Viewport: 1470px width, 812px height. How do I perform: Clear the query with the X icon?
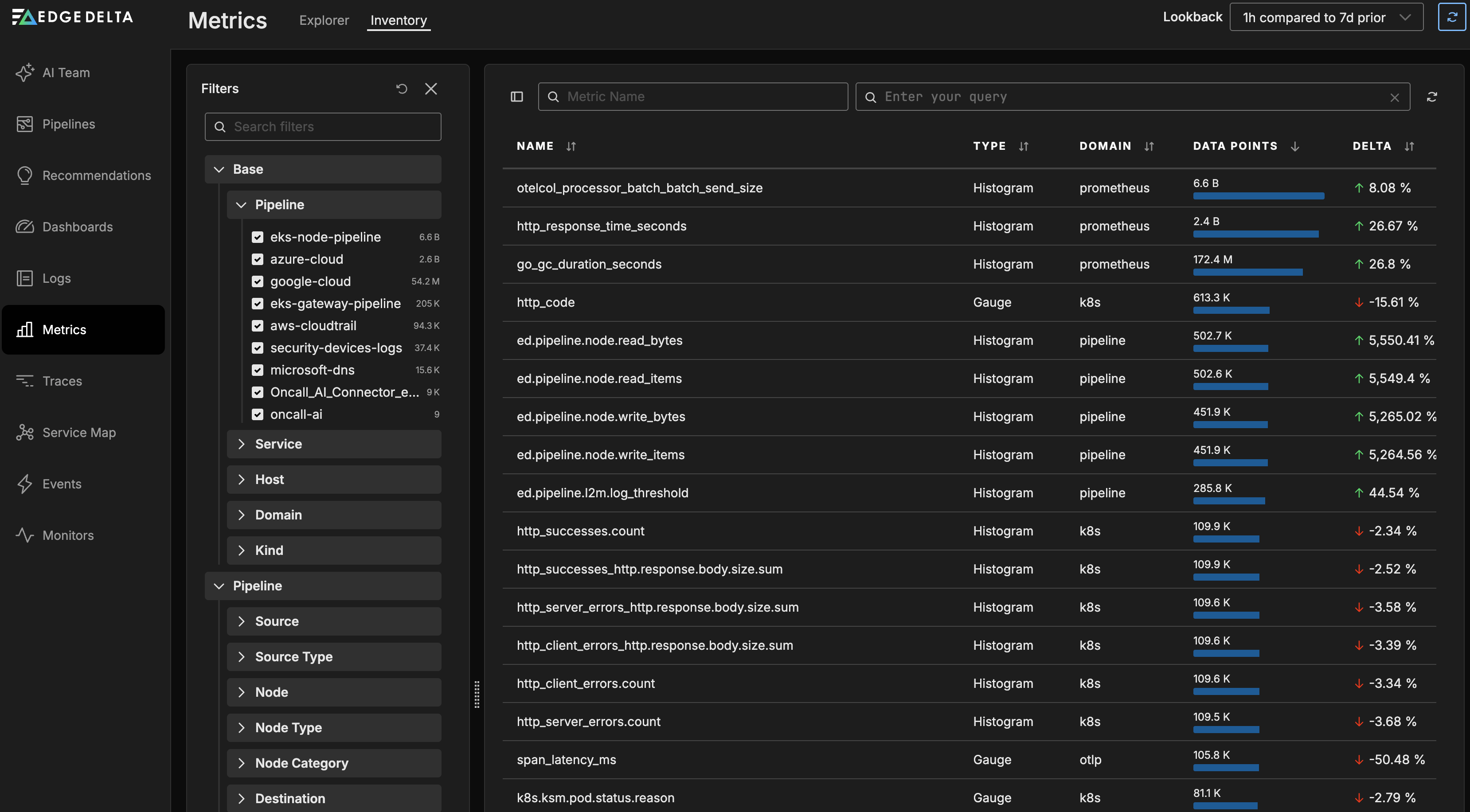pos(1394,98)
